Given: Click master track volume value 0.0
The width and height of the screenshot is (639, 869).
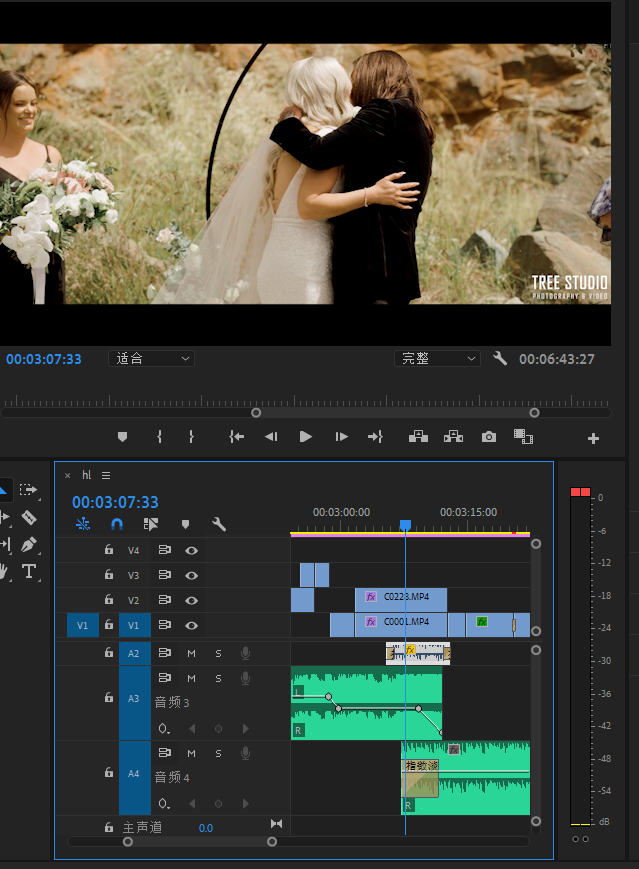Looking at the screenshot, I should [206, 828].
